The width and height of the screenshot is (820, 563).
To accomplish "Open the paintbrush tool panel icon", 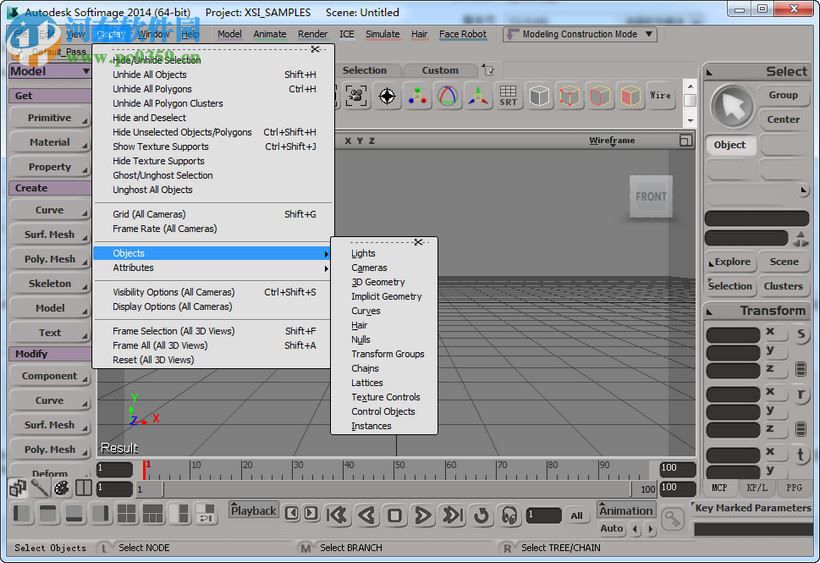I will click(x=40, y=488).
